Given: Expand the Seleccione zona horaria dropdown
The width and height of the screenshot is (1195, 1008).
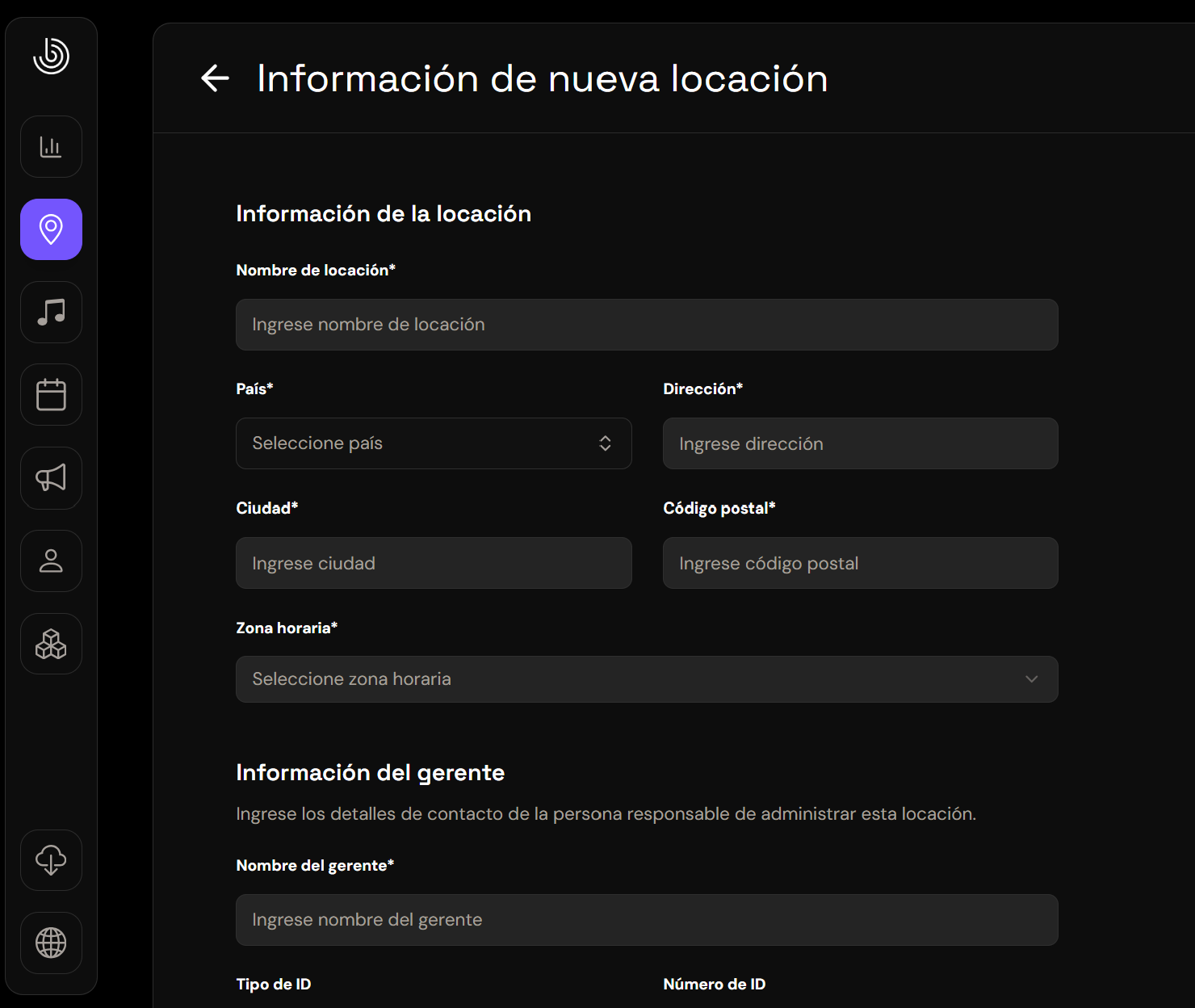Looking at the screenshot, I should pos(647,679).
